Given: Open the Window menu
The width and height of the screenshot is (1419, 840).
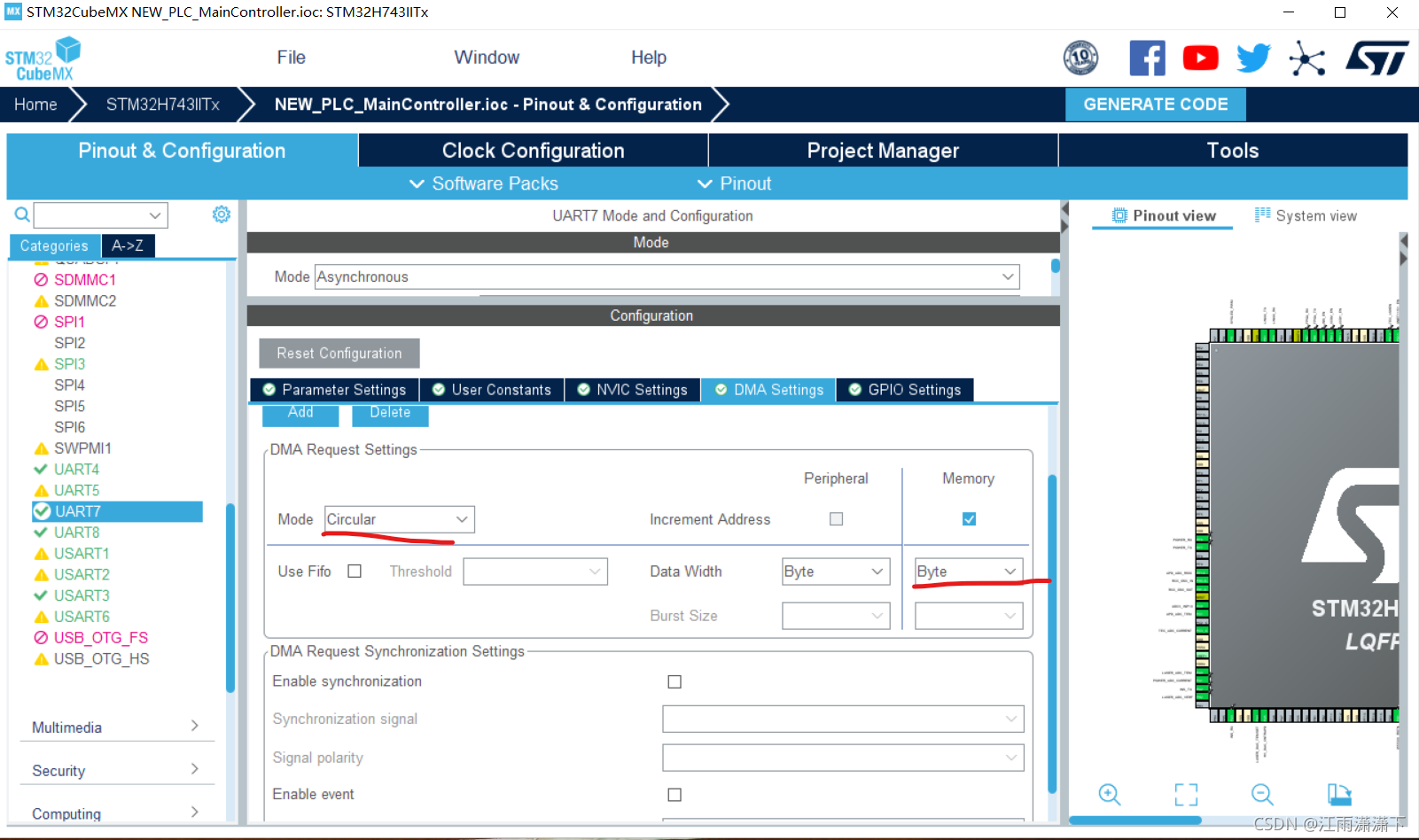Looking at the screenshot, I should pos(487,58).
